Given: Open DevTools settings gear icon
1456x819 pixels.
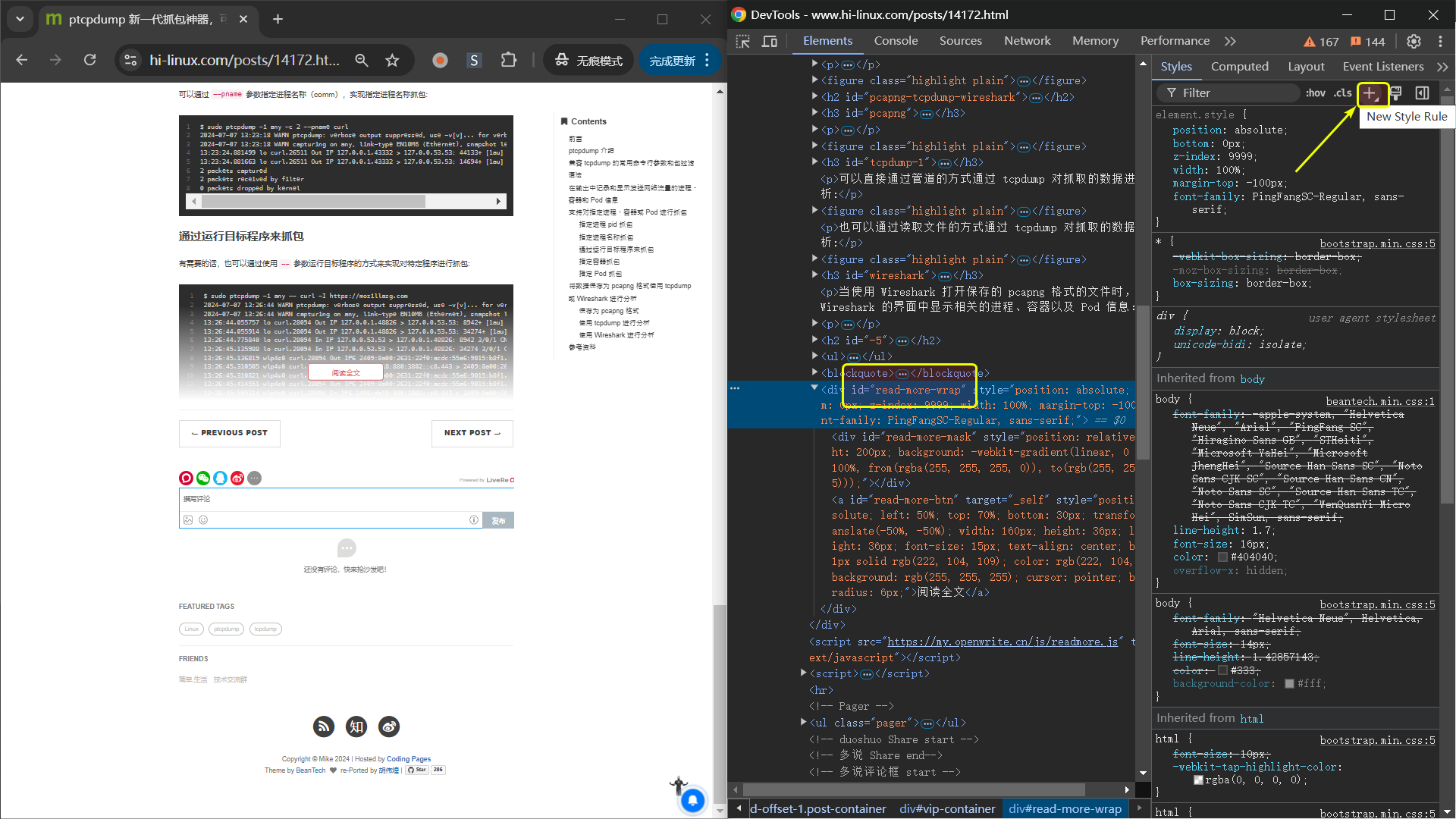Looking at the screenshot, I should point(1414,42).
